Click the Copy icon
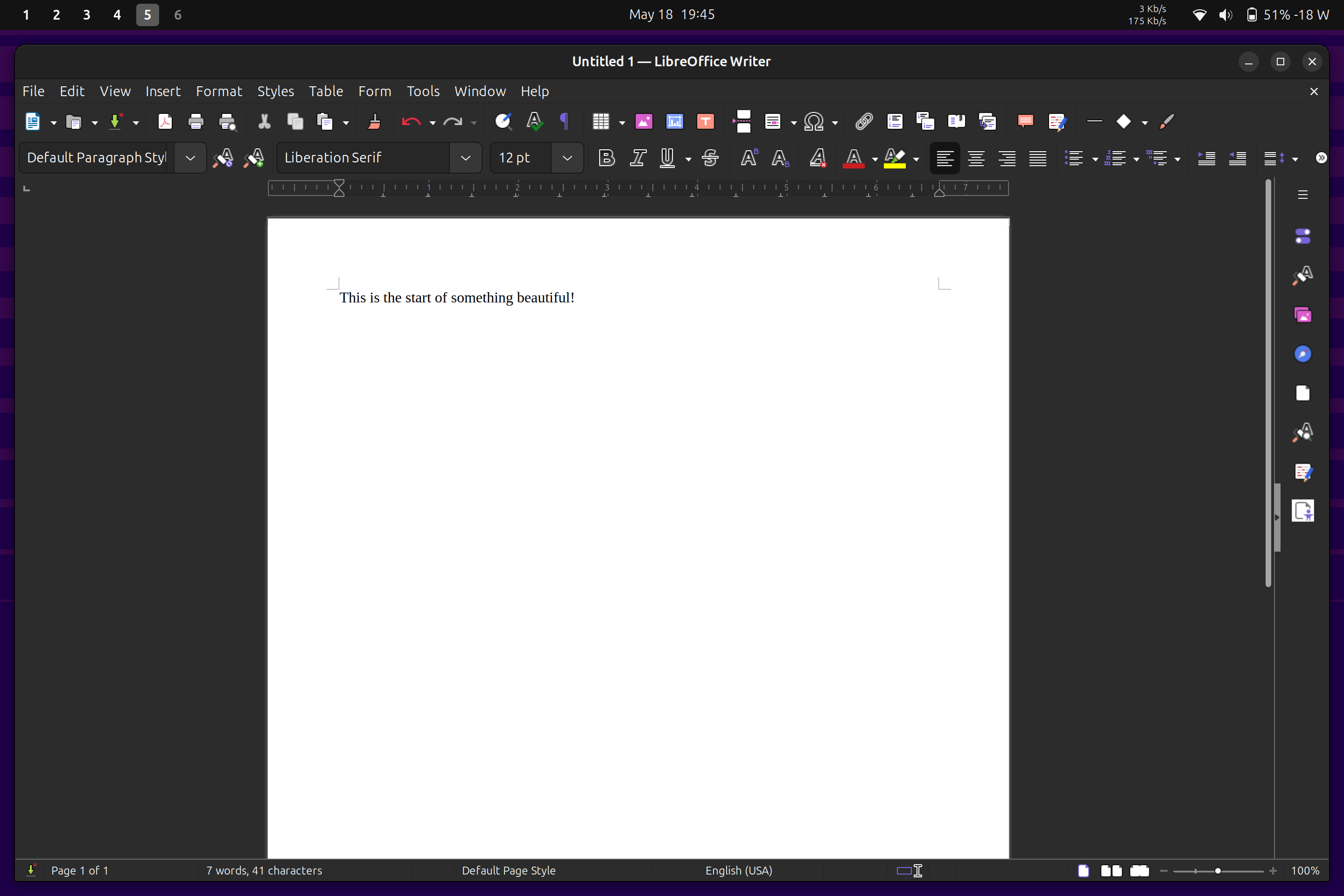 click(x=295, y=122)
